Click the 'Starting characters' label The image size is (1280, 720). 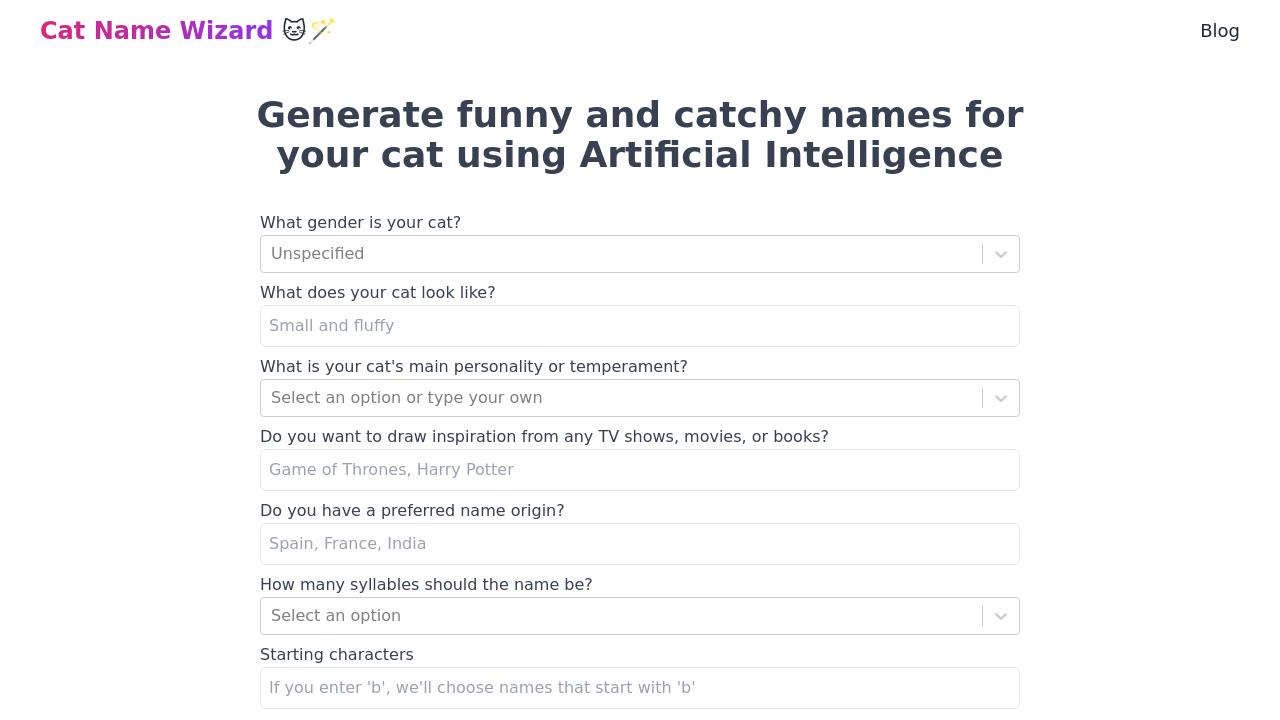point(337,654)
